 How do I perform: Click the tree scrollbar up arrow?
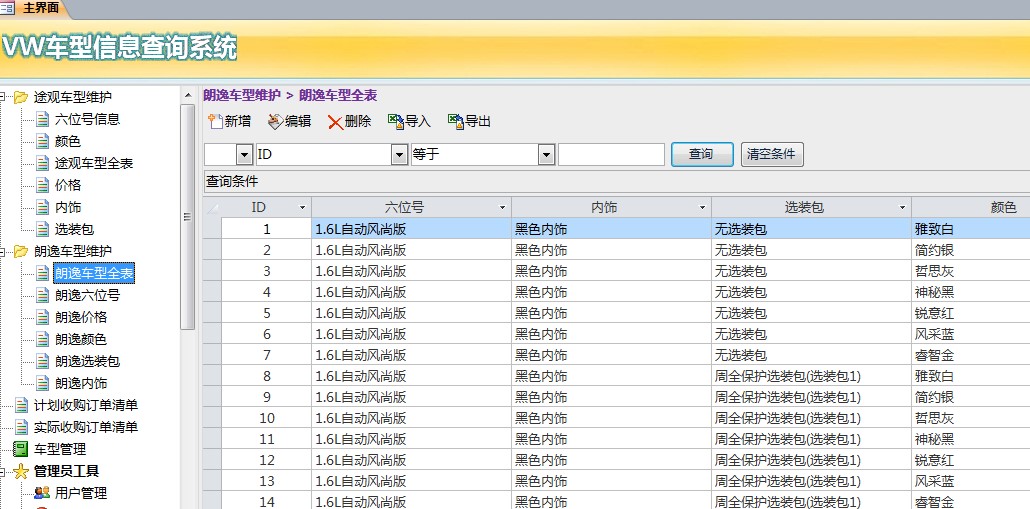pyautogui.click(x=187, y=95)
